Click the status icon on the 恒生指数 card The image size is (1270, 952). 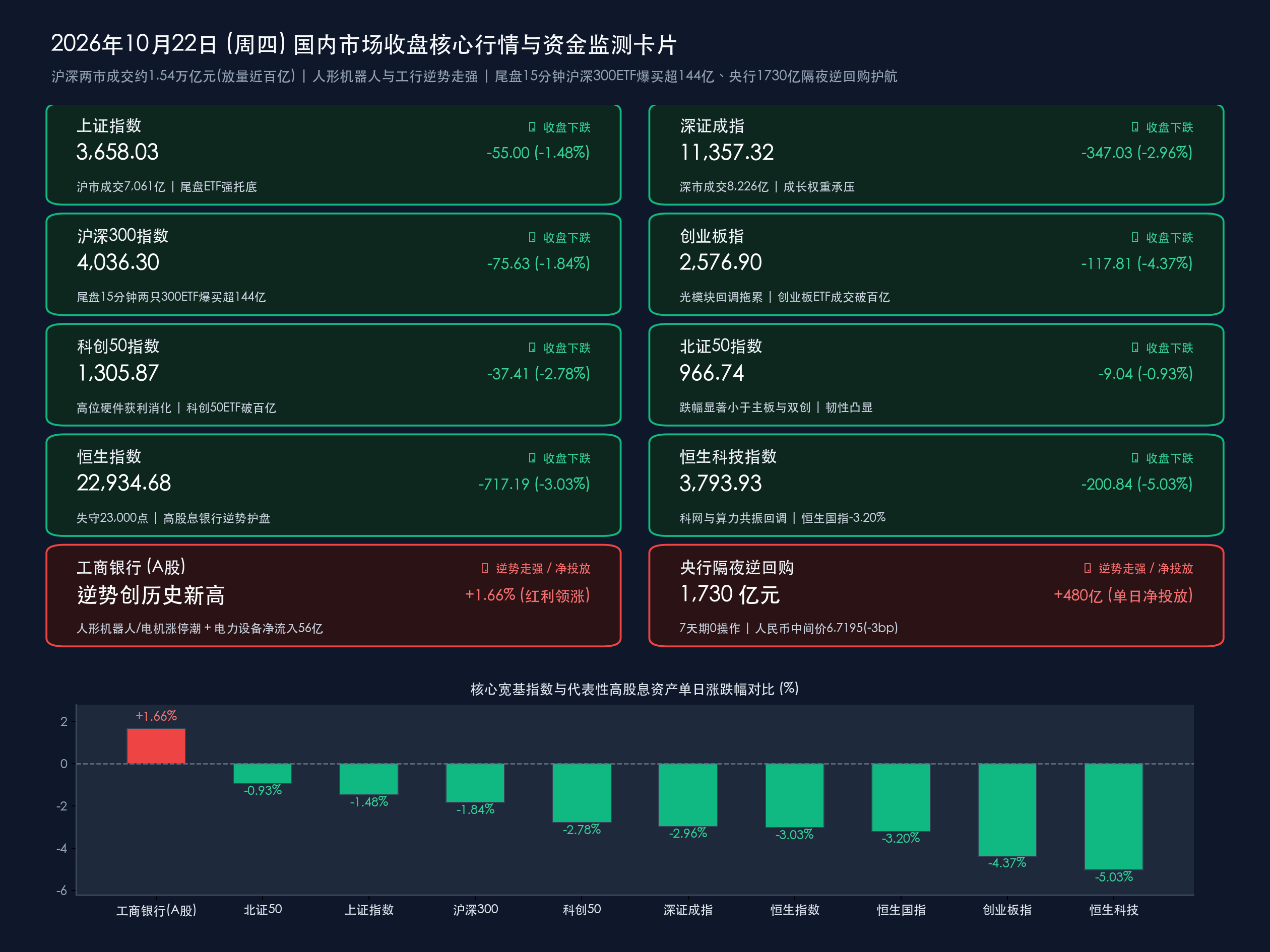coord(532,458)
